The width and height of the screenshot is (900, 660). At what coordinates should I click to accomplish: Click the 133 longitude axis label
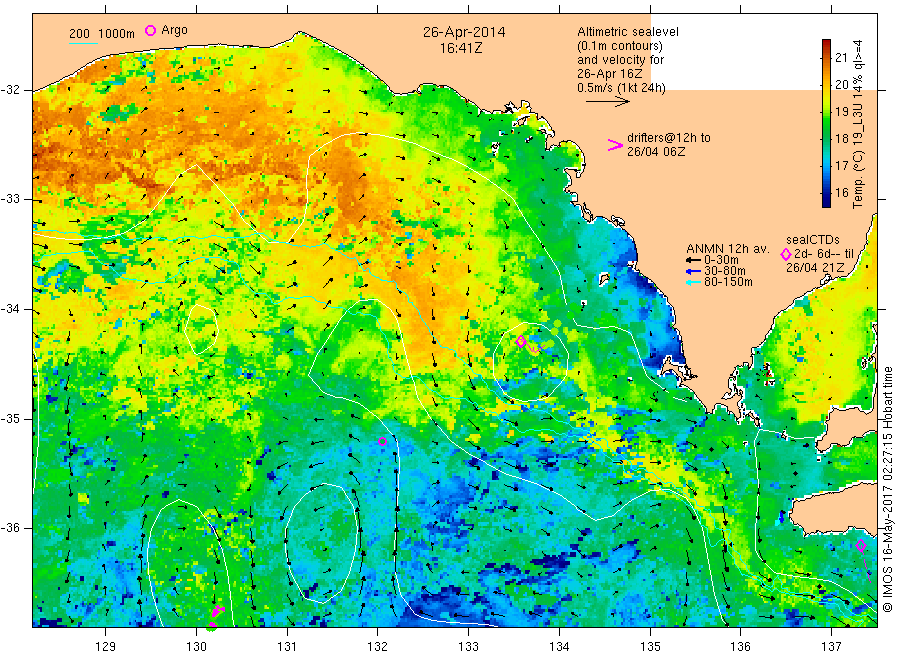coord(468,647)
